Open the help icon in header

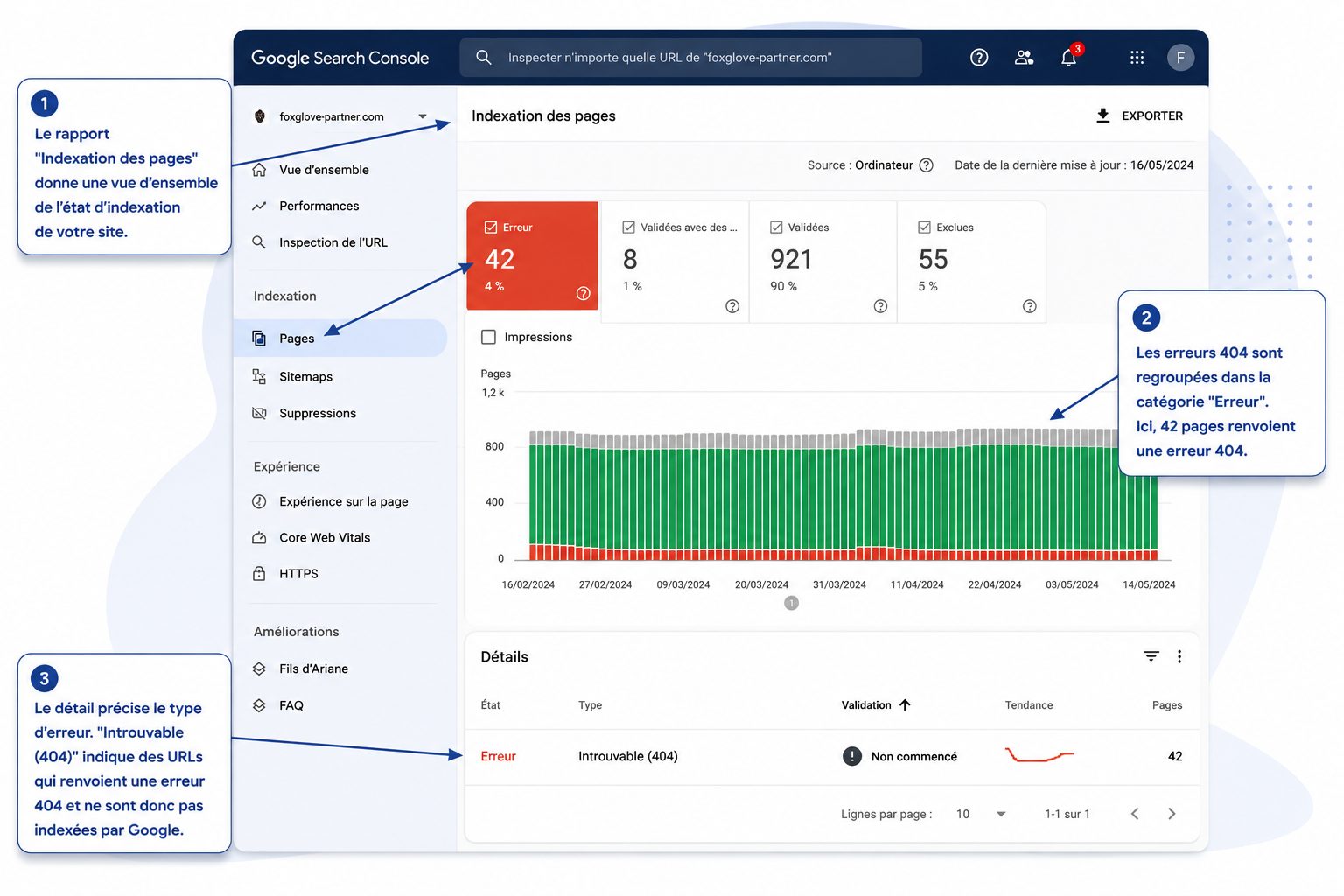(979, 58)
